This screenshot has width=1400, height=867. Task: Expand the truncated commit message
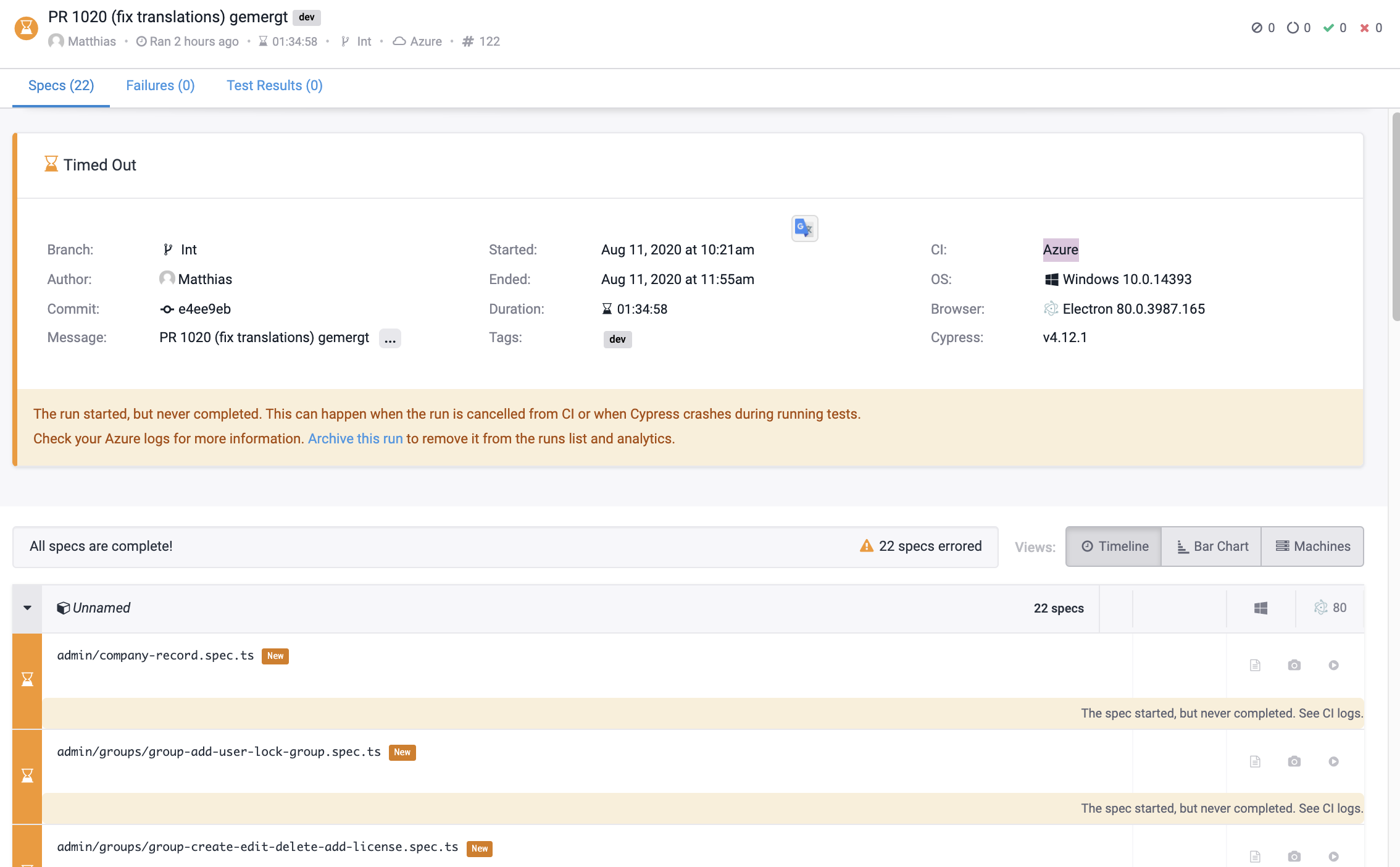point(390,338)
